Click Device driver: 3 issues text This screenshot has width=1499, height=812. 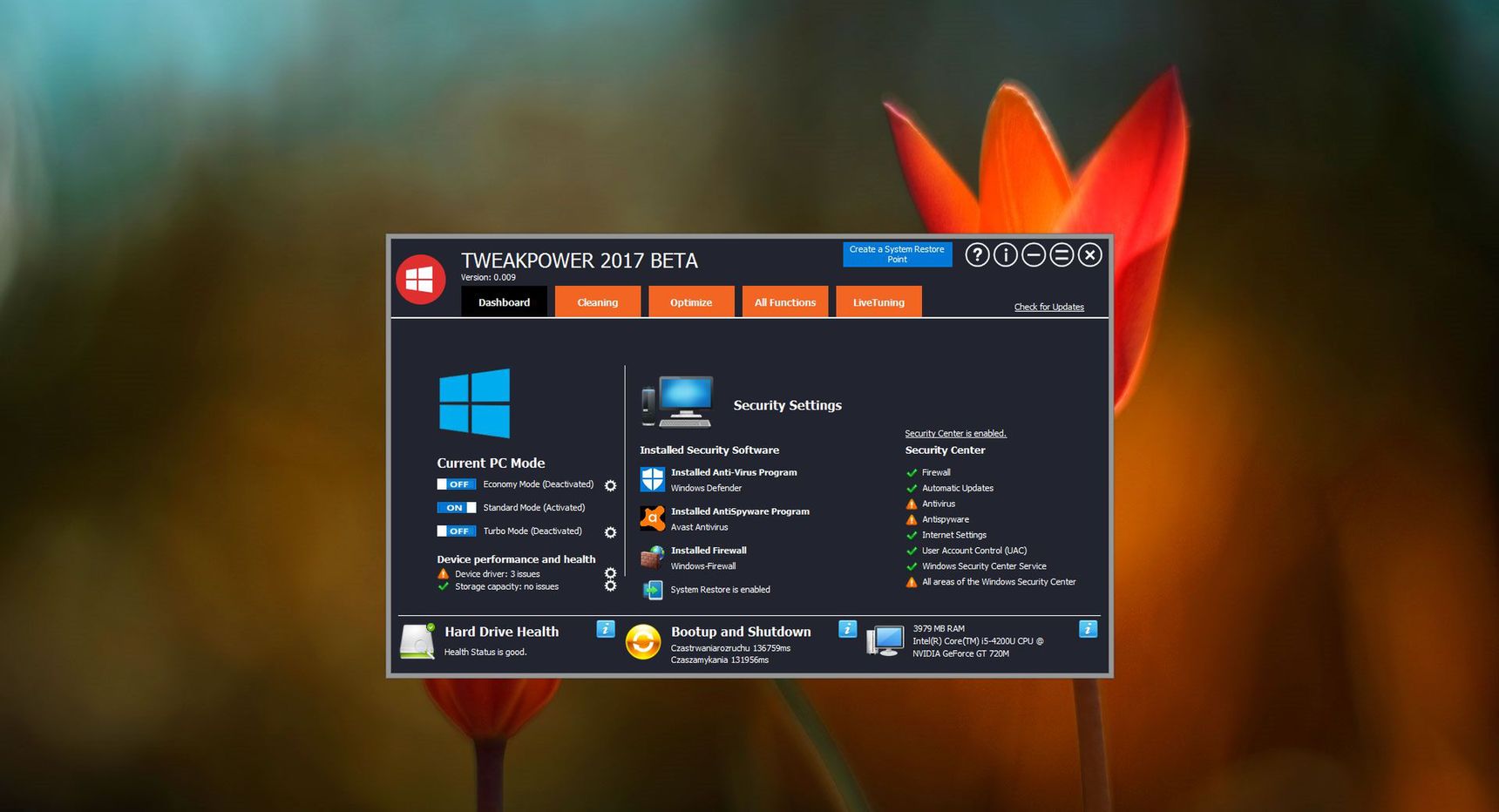498,574
